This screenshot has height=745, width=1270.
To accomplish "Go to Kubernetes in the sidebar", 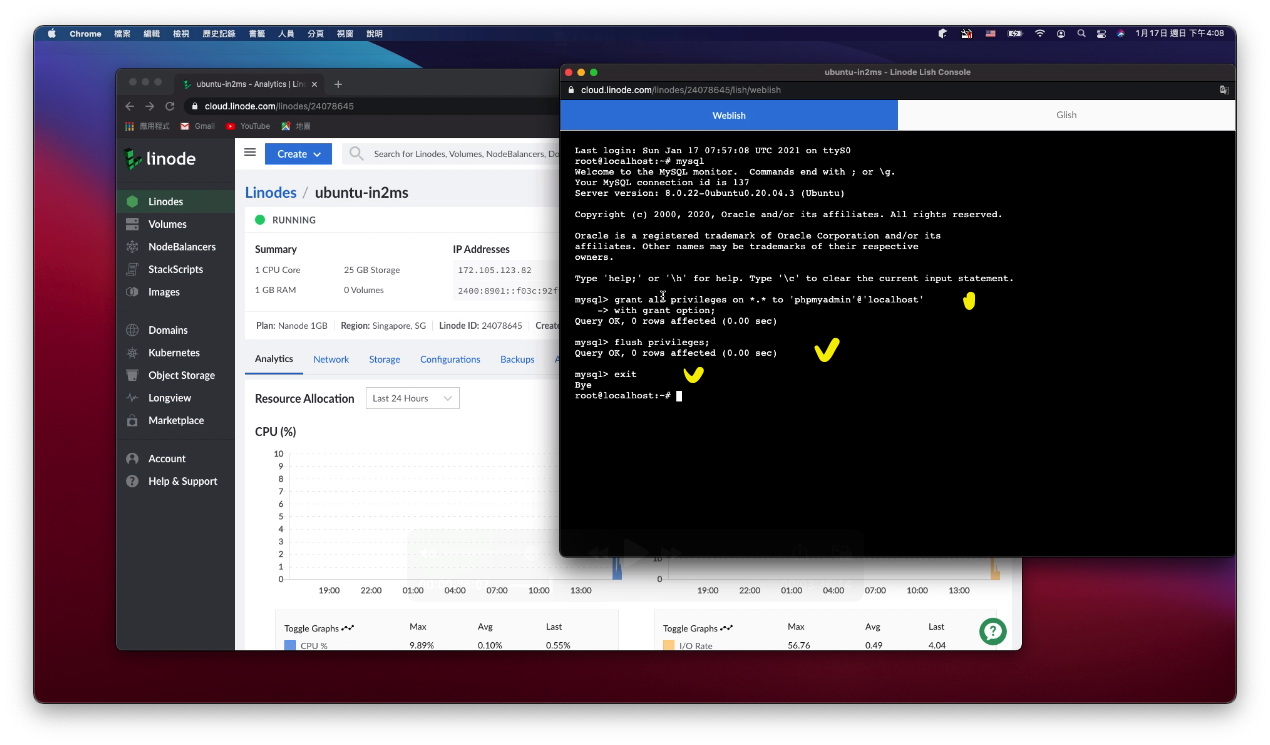I will 175,353.
